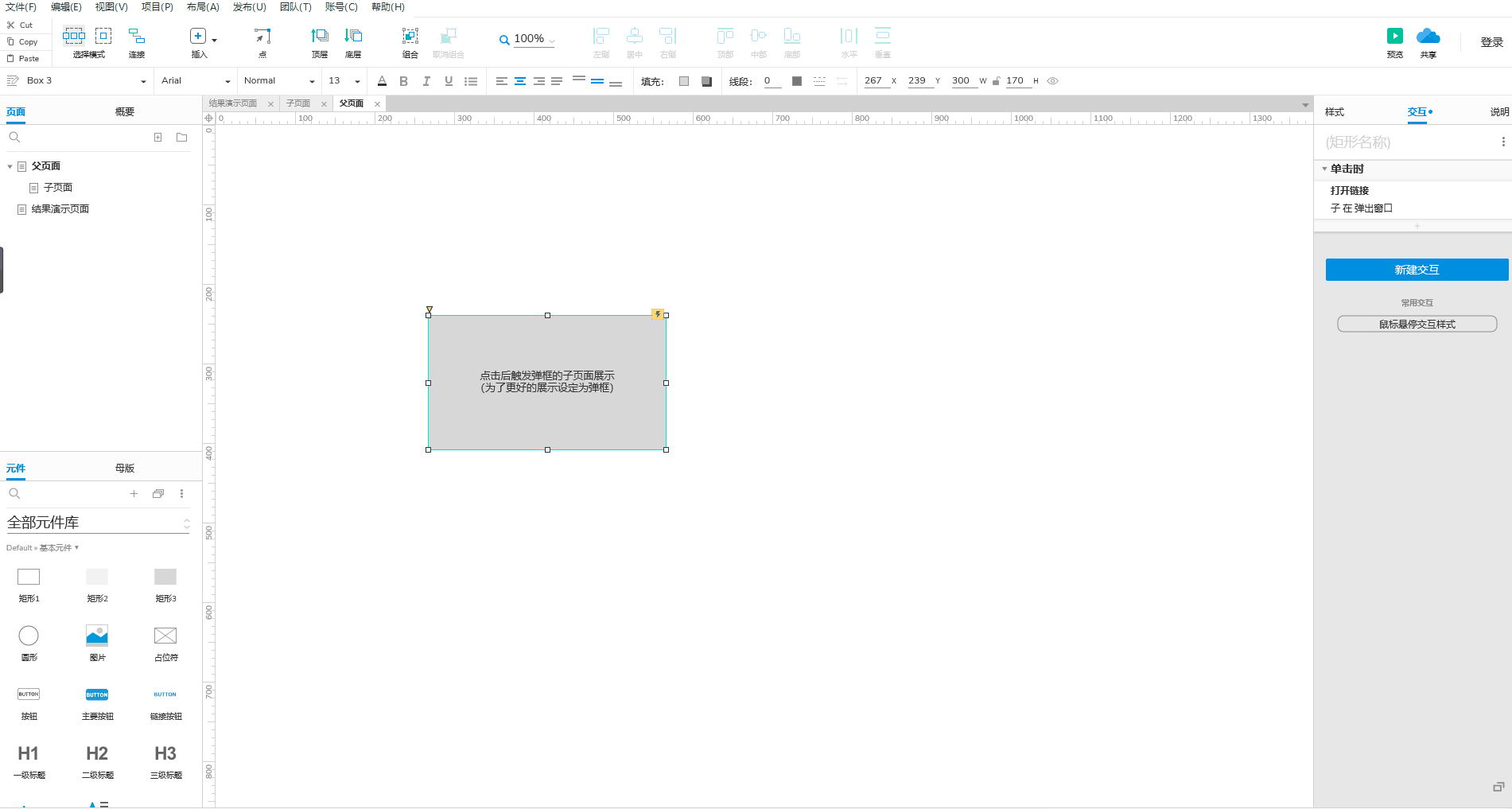Open the 插入 dropdown arrow
The image size is (1512, 809).
pyautogui.click(x=214, y=39)
